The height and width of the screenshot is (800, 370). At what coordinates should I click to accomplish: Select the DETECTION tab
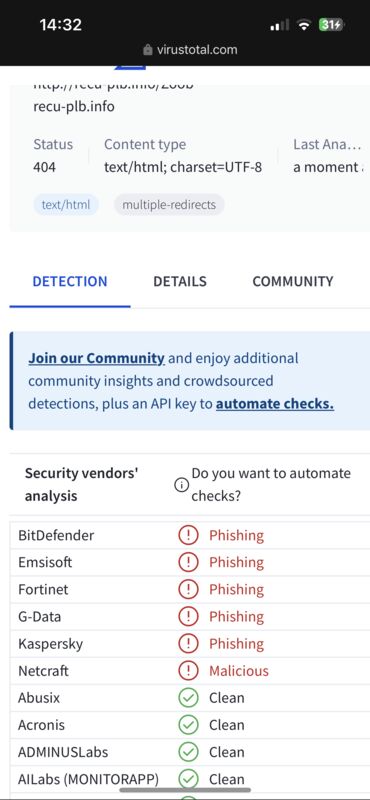(x=70, y=282)
